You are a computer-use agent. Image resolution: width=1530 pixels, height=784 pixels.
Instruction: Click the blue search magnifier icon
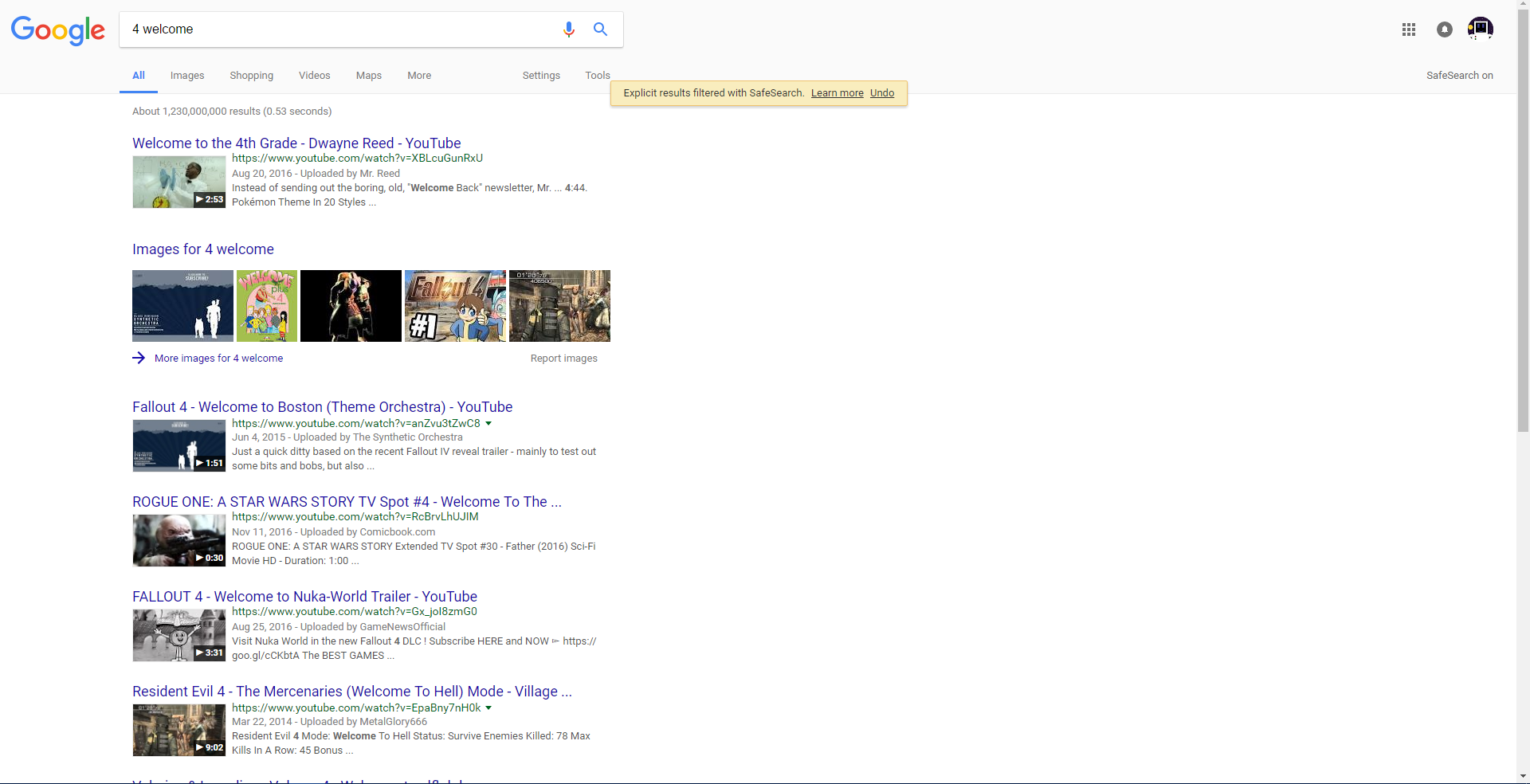[600, 29]
